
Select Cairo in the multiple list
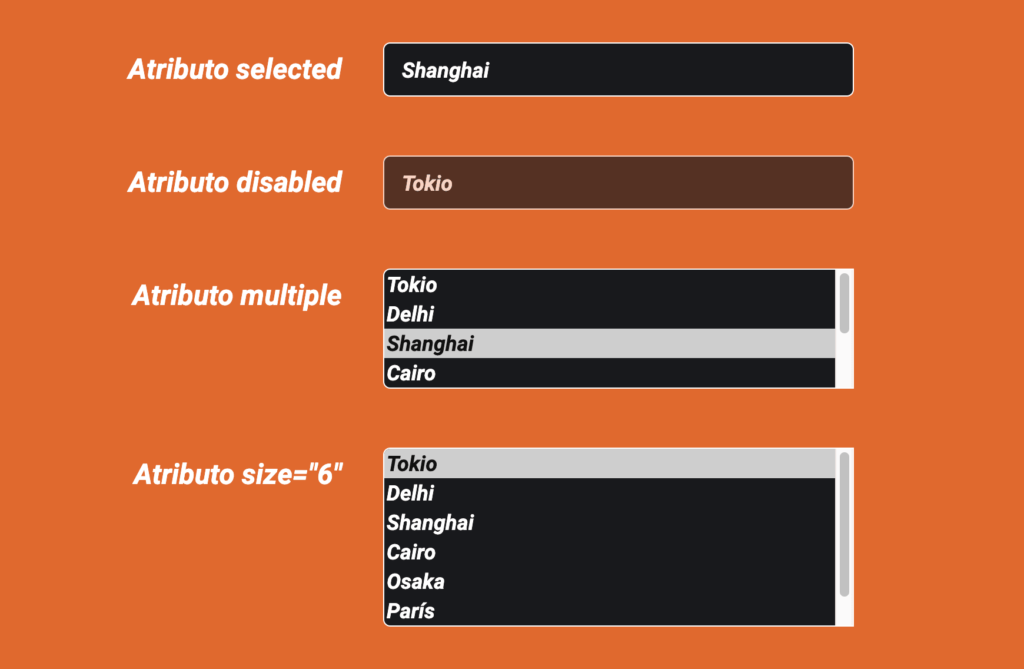click(609, 373)
